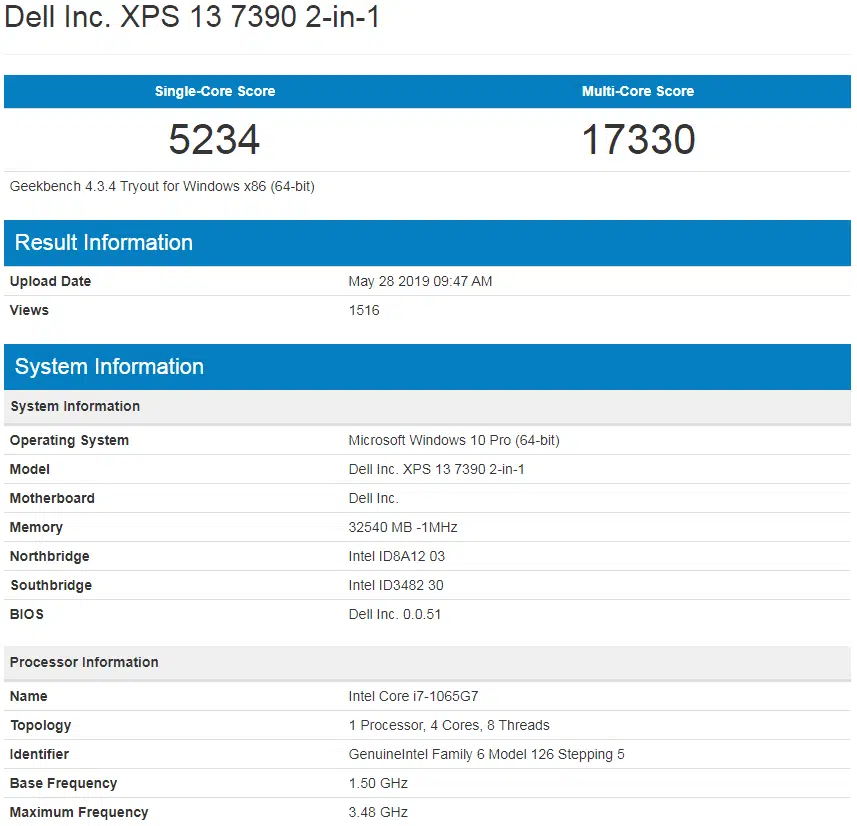Click the Identifier label
The image size is (857, 826).
[39, 754]
